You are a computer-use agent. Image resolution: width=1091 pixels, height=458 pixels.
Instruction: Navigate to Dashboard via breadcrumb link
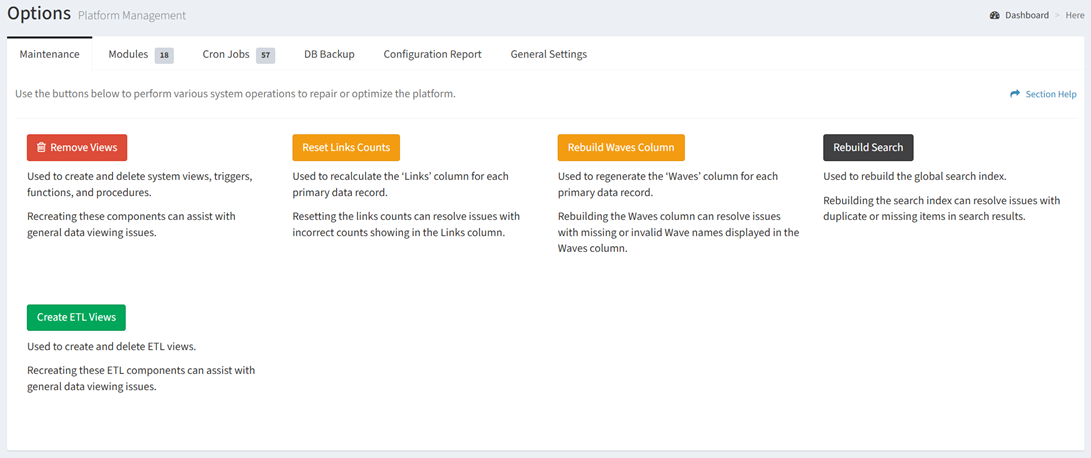pyautogui.click(x=1027, y=16)
